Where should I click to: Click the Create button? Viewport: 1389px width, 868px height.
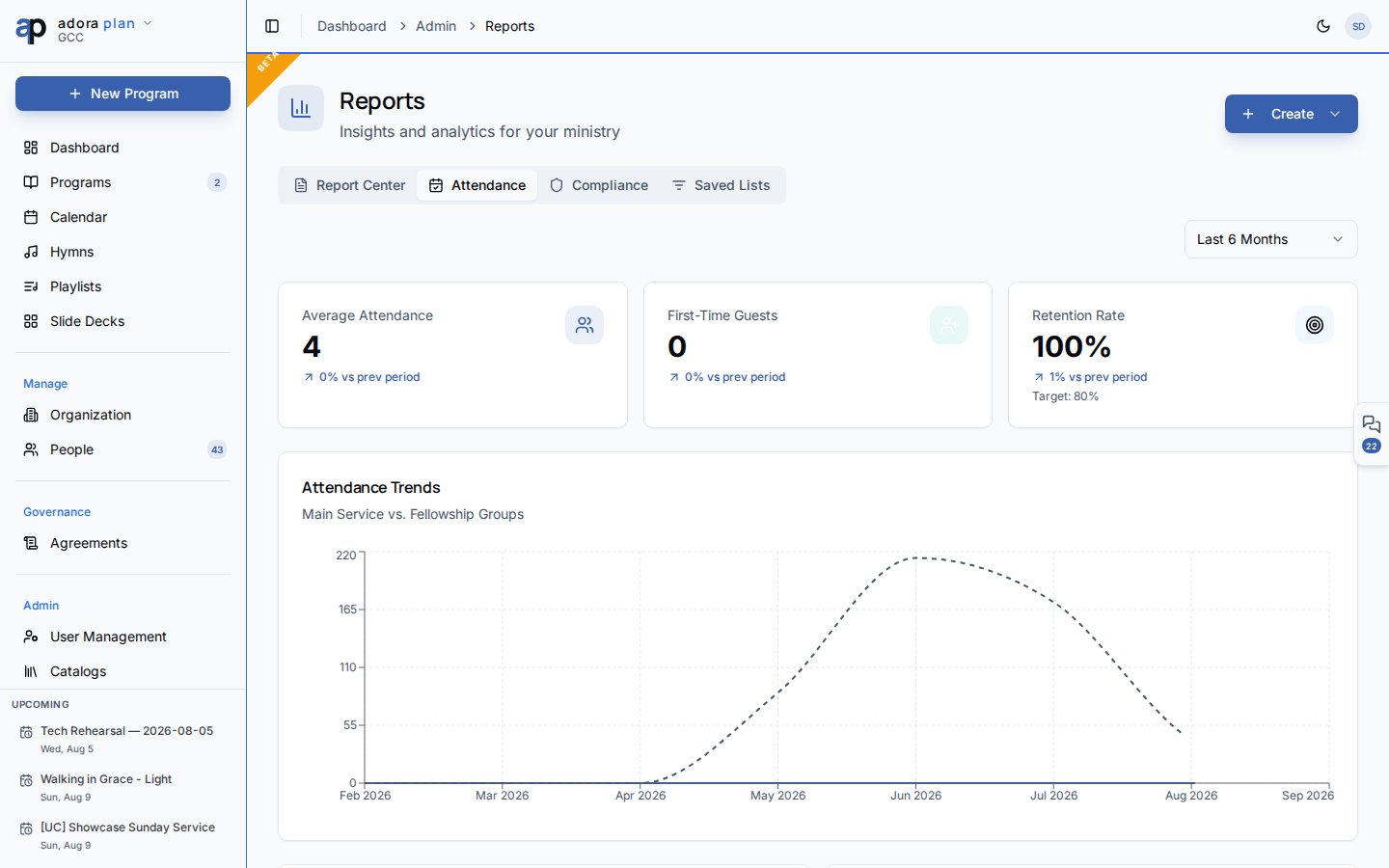pyautogui.click(x=1292, y=114)
